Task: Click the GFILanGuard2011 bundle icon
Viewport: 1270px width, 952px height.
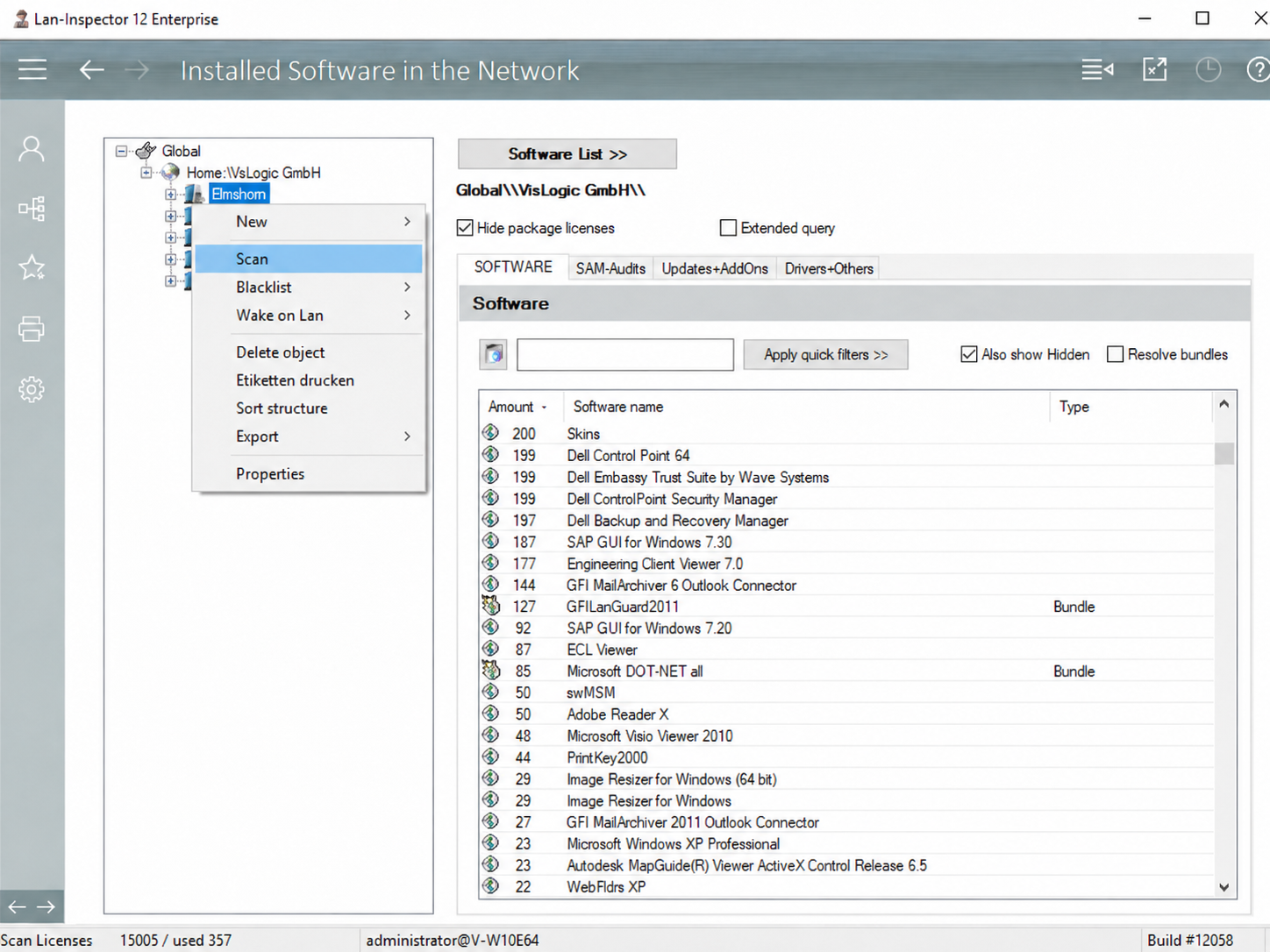Action: click(x=491, y=606)
